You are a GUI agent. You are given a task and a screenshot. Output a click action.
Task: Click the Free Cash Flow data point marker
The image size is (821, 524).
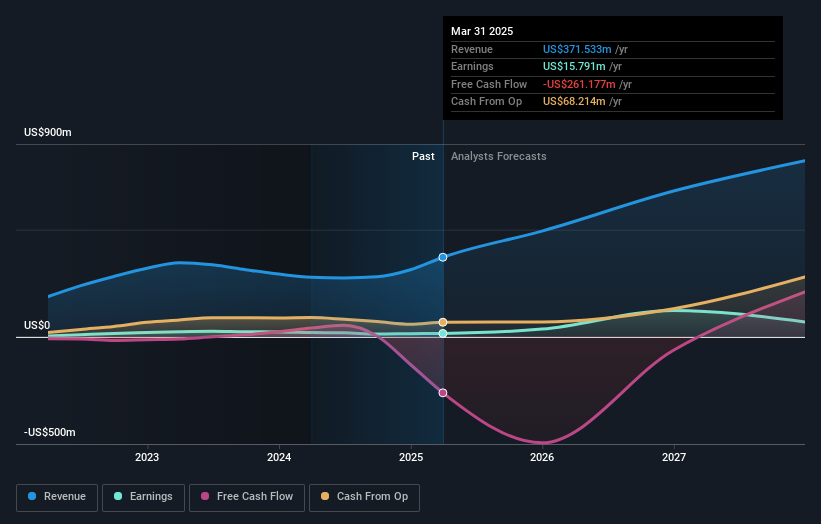443,393
